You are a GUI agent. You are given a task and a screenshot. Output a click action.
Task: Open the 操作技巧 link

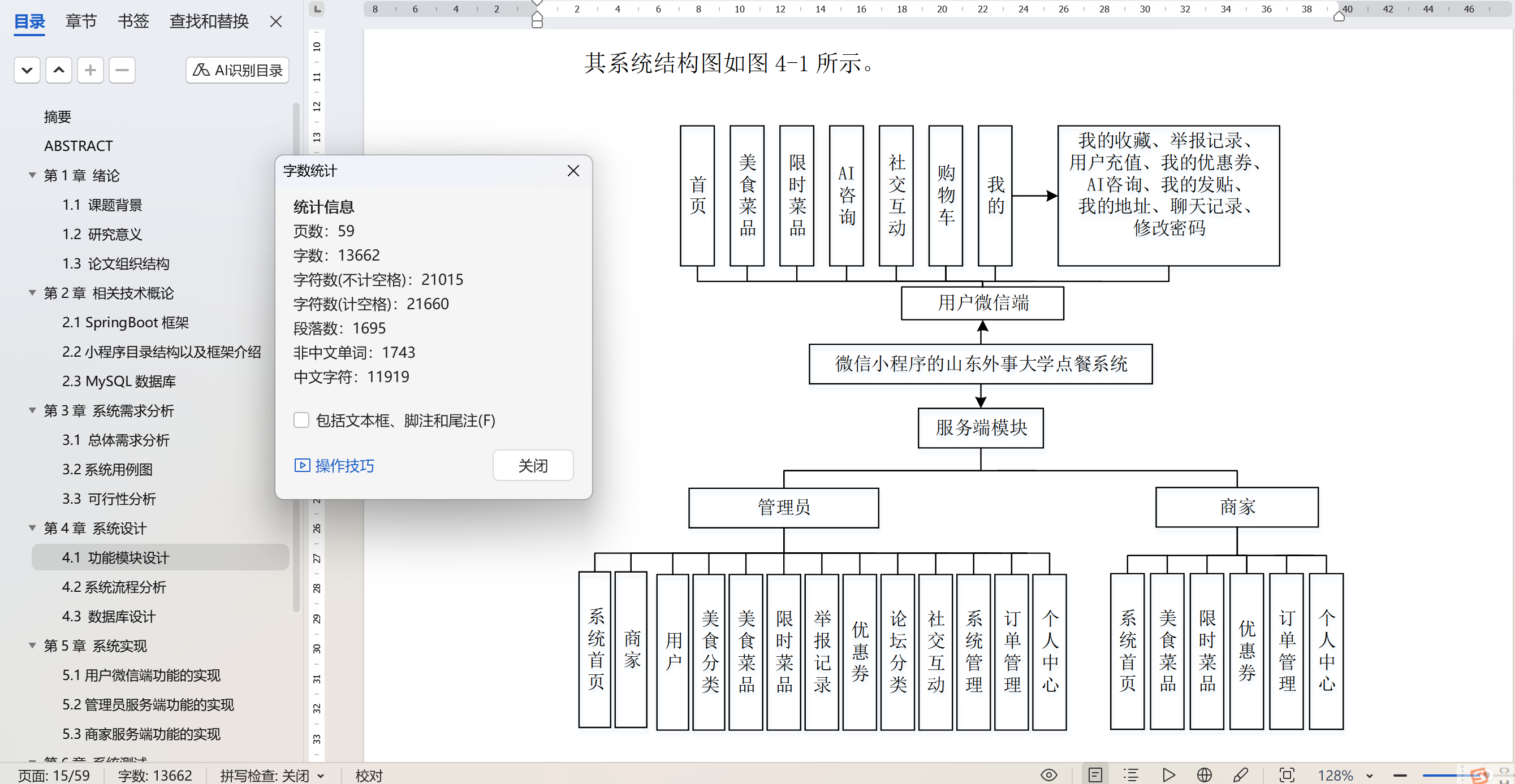[x=334, y=465]
